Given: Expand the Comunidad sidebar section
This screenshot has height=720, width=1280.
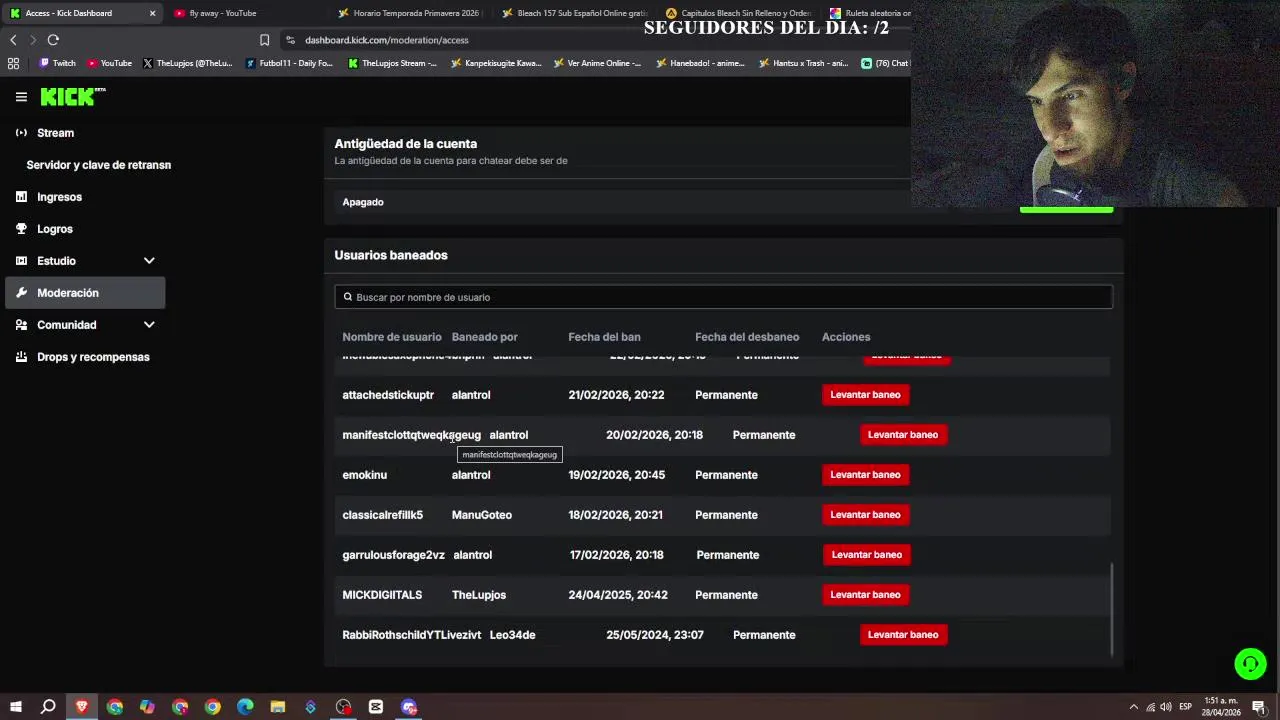Looking at the screenshot, I should [149, 325].
